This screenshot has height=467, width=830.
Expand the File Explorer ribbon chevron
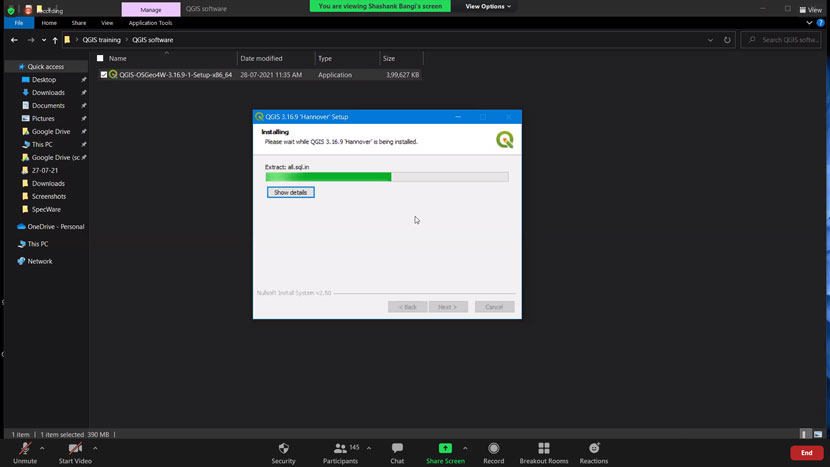point(809,23)
